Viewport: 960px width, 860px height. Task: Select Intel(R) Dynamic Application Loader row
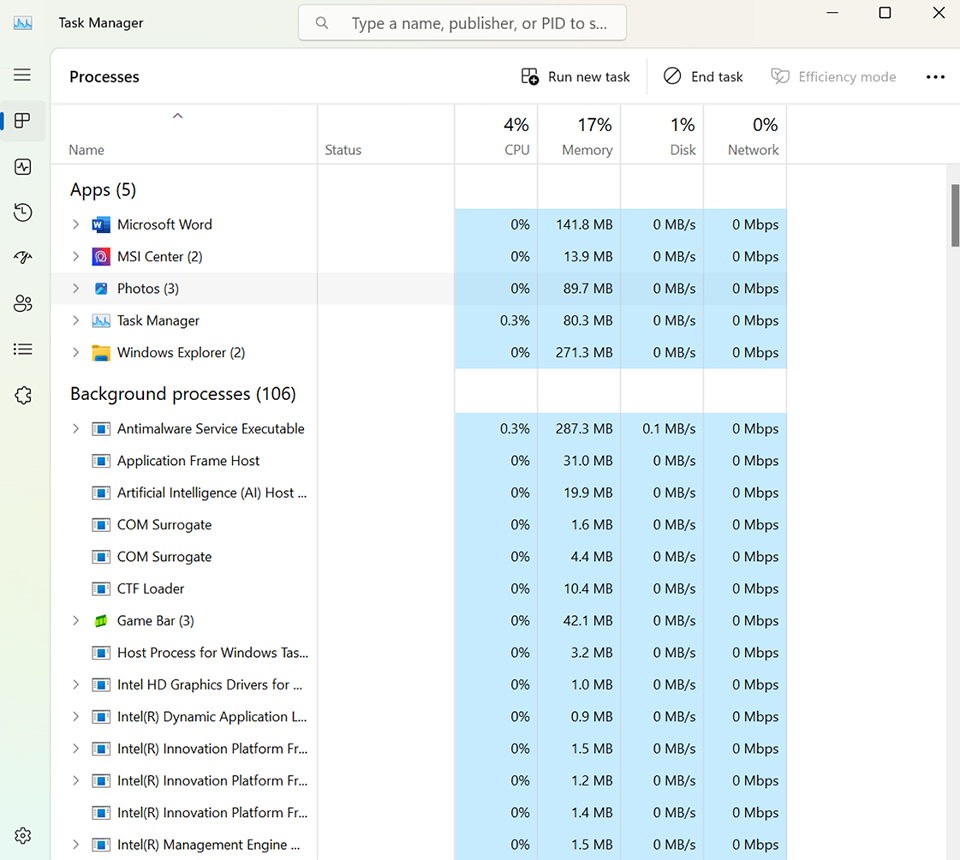pos(419,717)
